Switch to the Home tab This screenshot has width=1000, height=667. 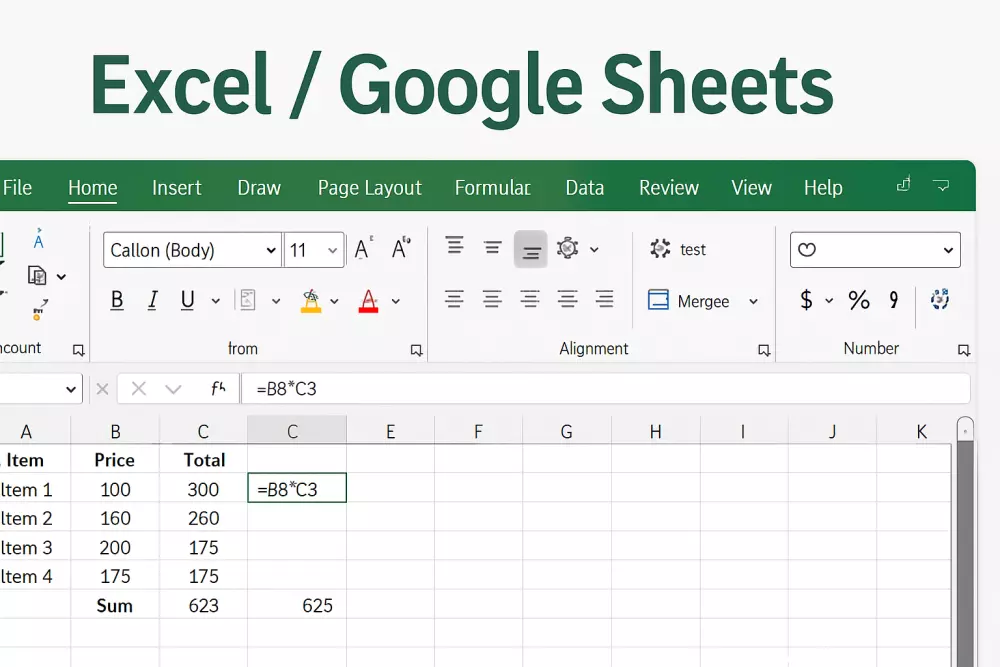92,187
